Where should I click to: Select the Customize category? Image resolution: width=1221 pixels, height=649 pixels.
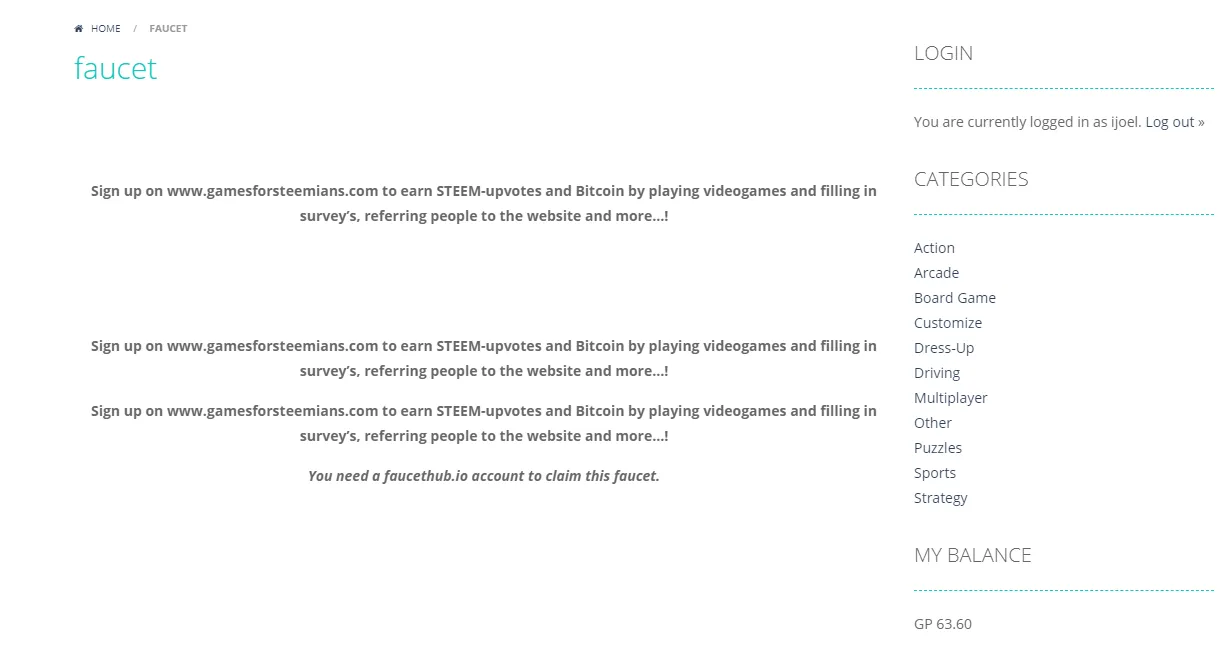pos(948,323)
